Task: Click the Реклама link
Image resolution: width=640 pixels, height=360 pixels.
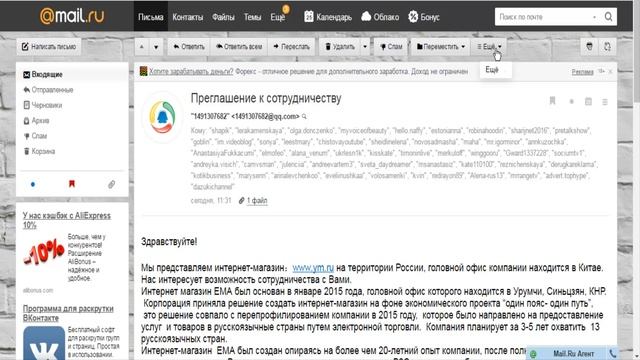Action: click(x=582, y=72)
